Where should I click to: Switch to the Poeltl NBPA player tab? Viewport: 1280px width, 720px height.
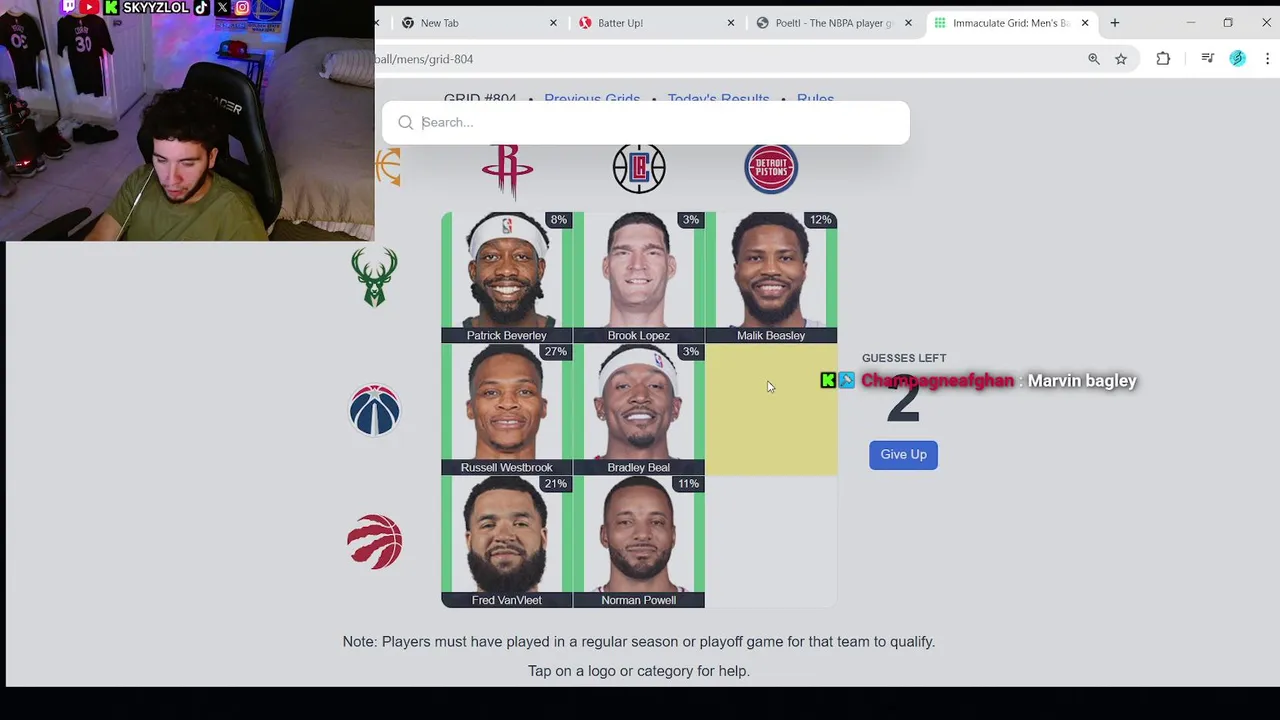tap(833, 23)
